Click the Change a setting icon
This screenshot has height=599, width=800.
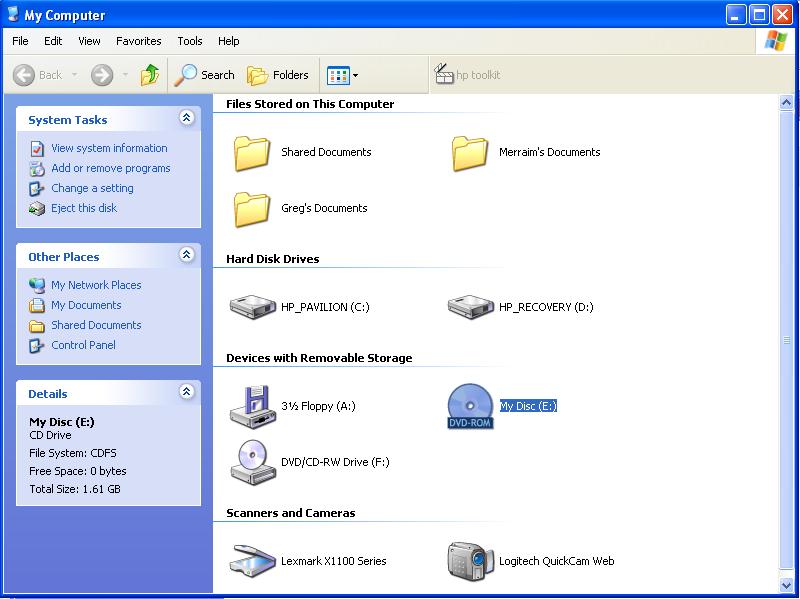pyautogui.click(x=37, y=189)
